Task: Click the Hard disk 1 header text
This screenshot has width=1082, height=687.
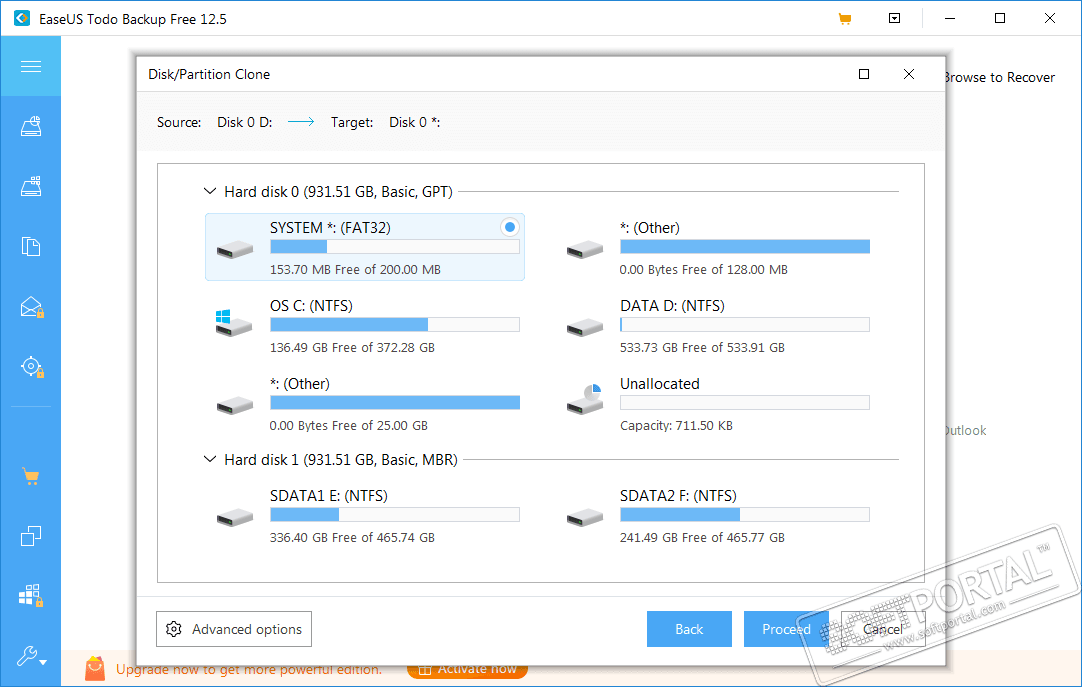Action: tap(341, 459)
